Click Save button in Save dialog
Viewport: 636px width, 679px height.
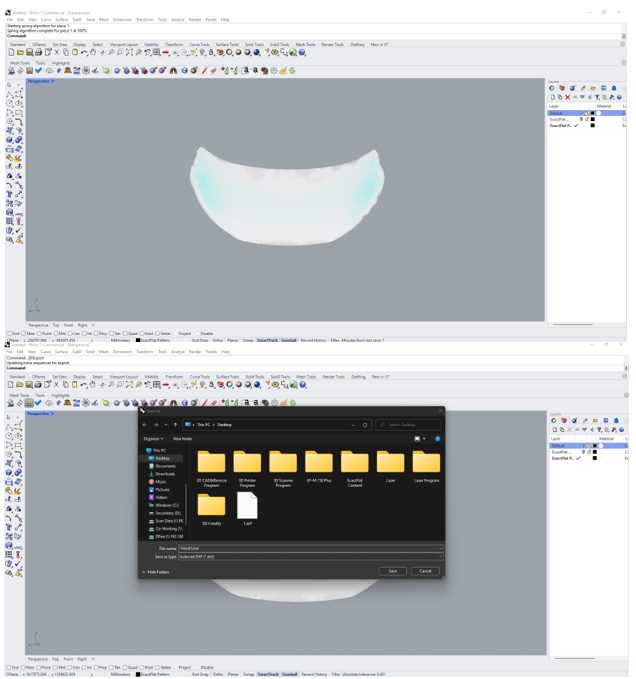pos(392,571)
